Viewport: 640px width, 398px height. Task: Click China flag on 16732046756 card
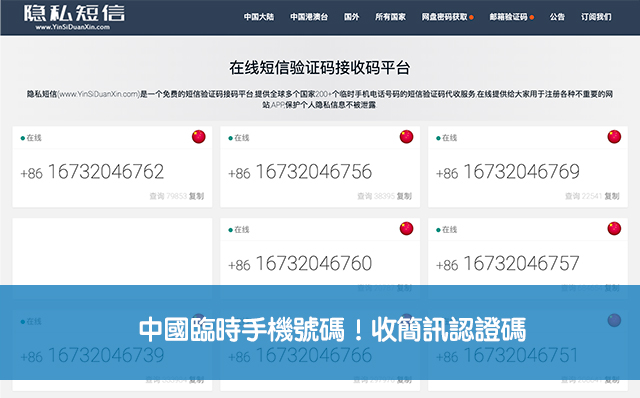click(x=407, y=137)
